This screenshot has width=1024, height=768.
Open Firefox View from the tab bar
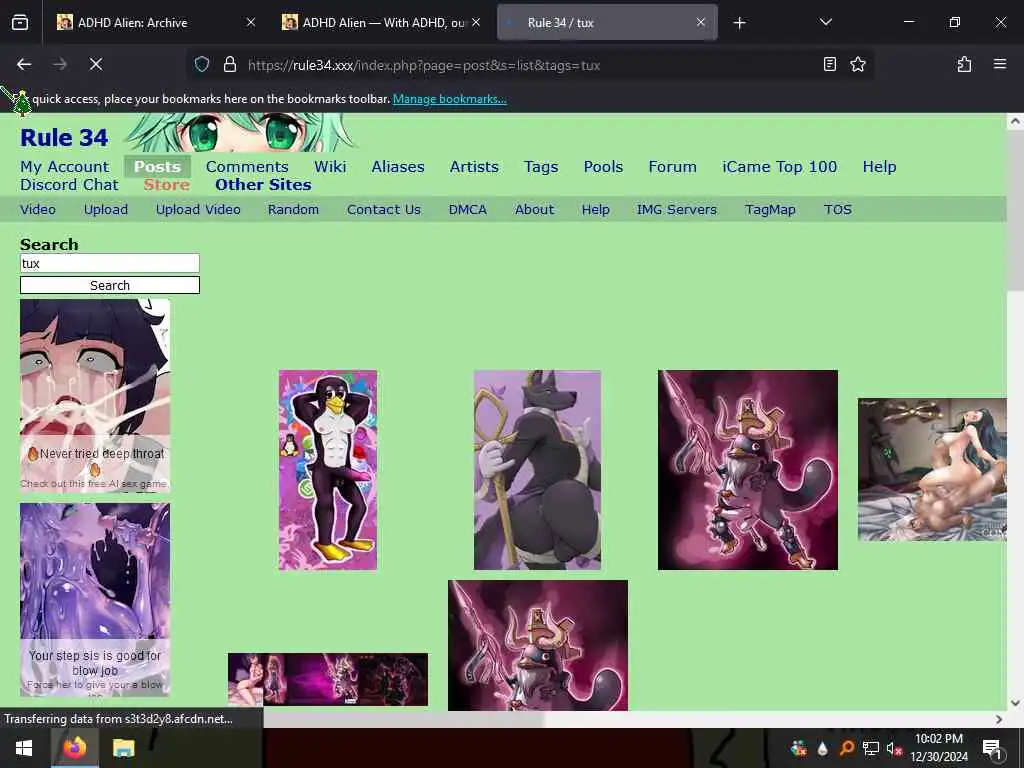pyautogui.click(x=20, y=23)
